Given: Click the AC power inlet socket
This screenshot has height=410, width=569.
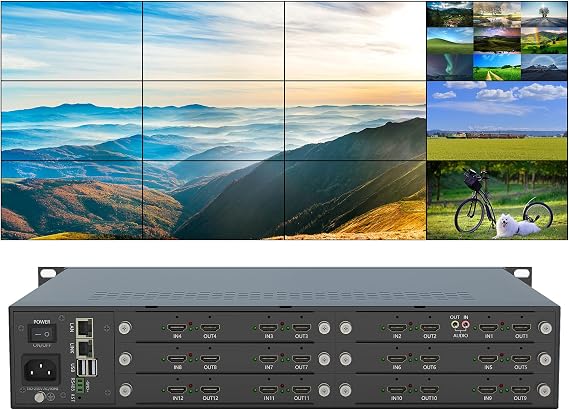Looking at the screenshot, I should [41, 370].
